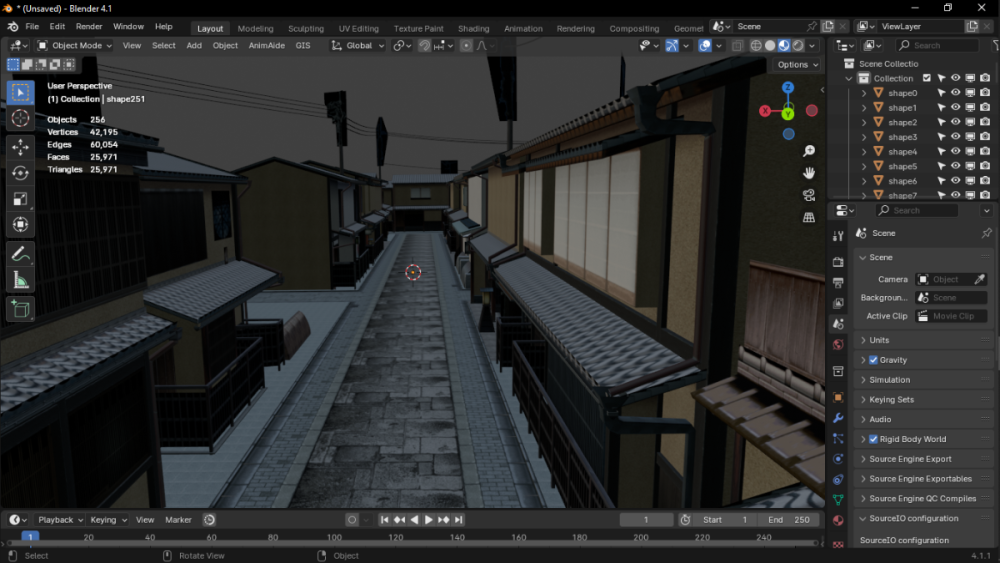Screen dimensions: 1000x563
Task: Activate the Rotate tool
Action: pos(20,173)
